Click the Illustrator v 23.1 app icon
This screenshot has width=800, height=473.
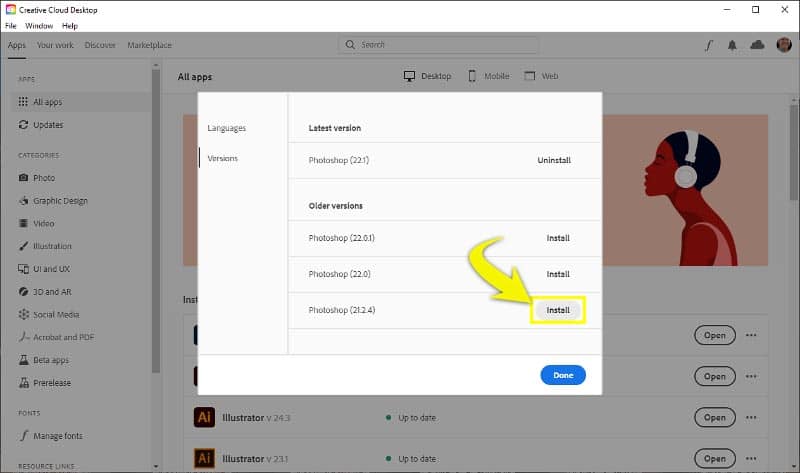point(204,458)
